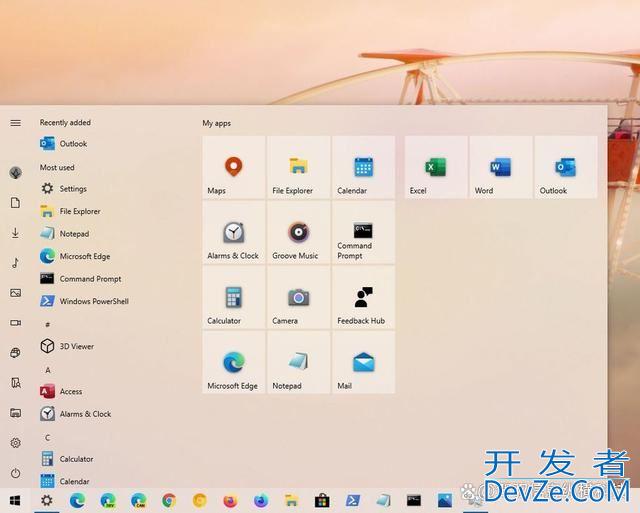Image resolution: width=640 pixels, height=513 pixels.
Task: Open Microsoft Edge in Most used list
Action: click(x=75, y=256)
